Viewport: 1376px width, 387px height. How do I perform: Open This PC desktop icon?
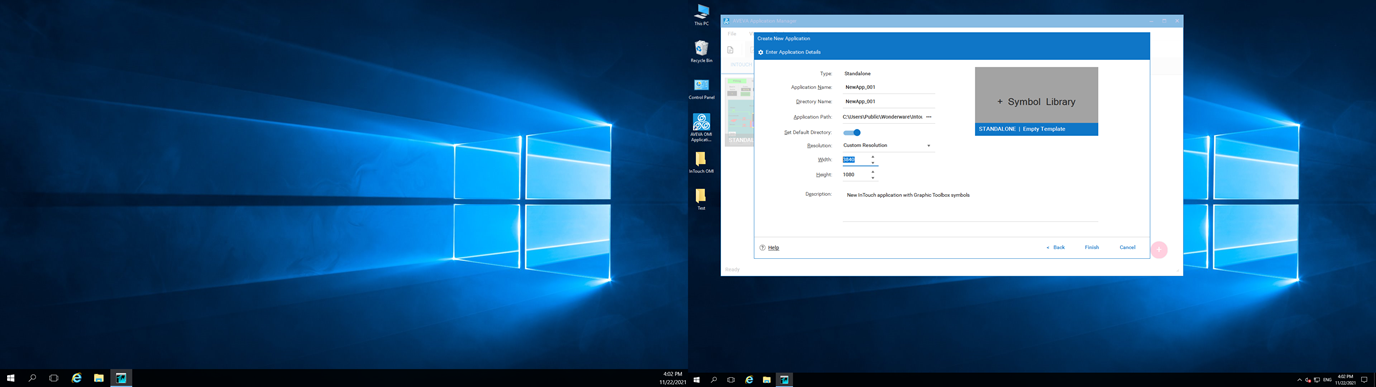[x=701, y=14]
